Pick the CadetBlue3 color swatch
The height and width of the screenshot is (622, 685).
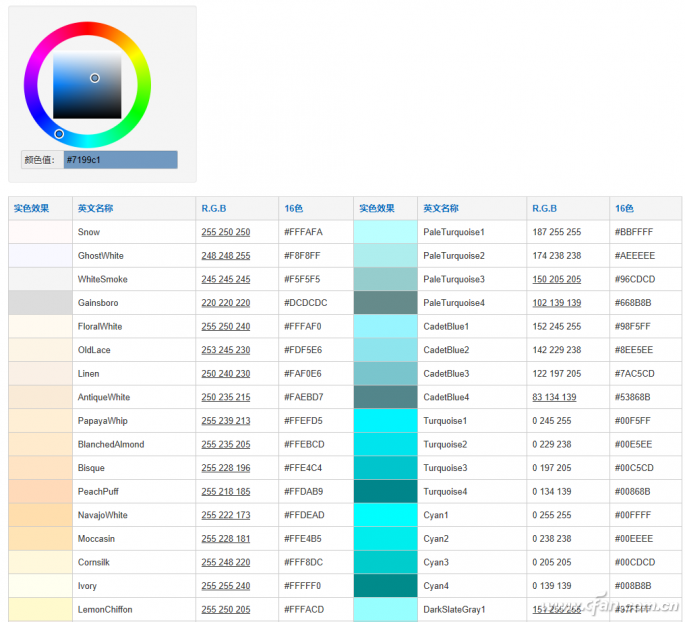click(385, 374)
